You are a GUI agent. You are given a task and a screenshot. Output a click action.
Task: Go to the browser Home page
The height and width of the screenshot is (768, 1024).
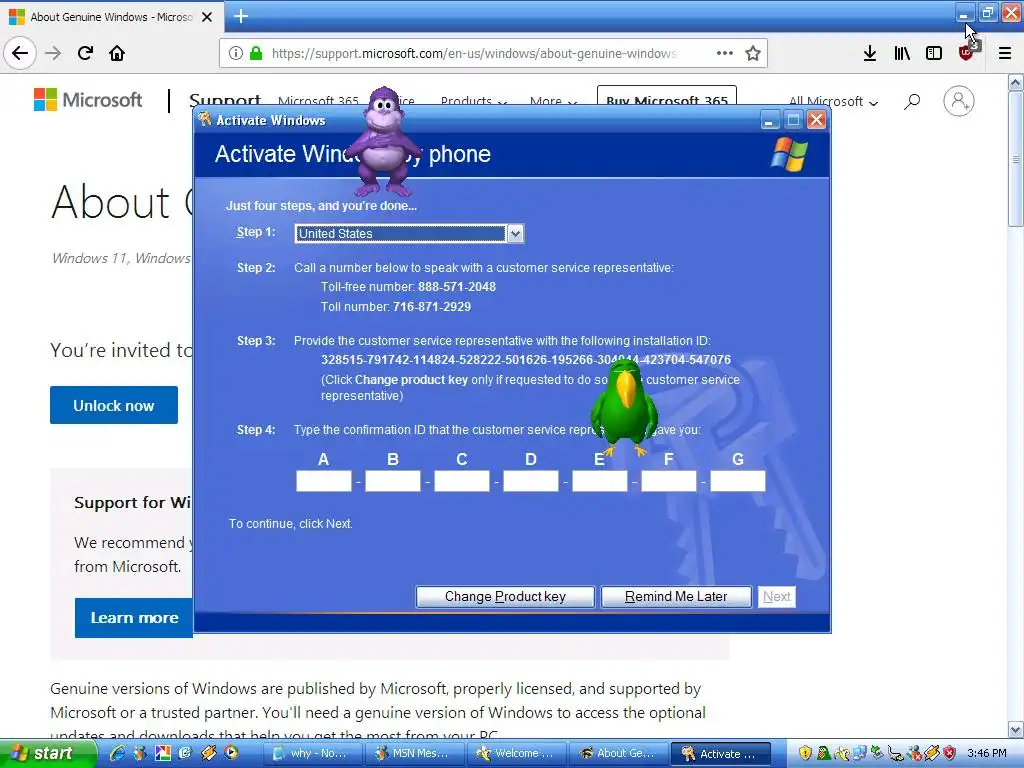117,53
